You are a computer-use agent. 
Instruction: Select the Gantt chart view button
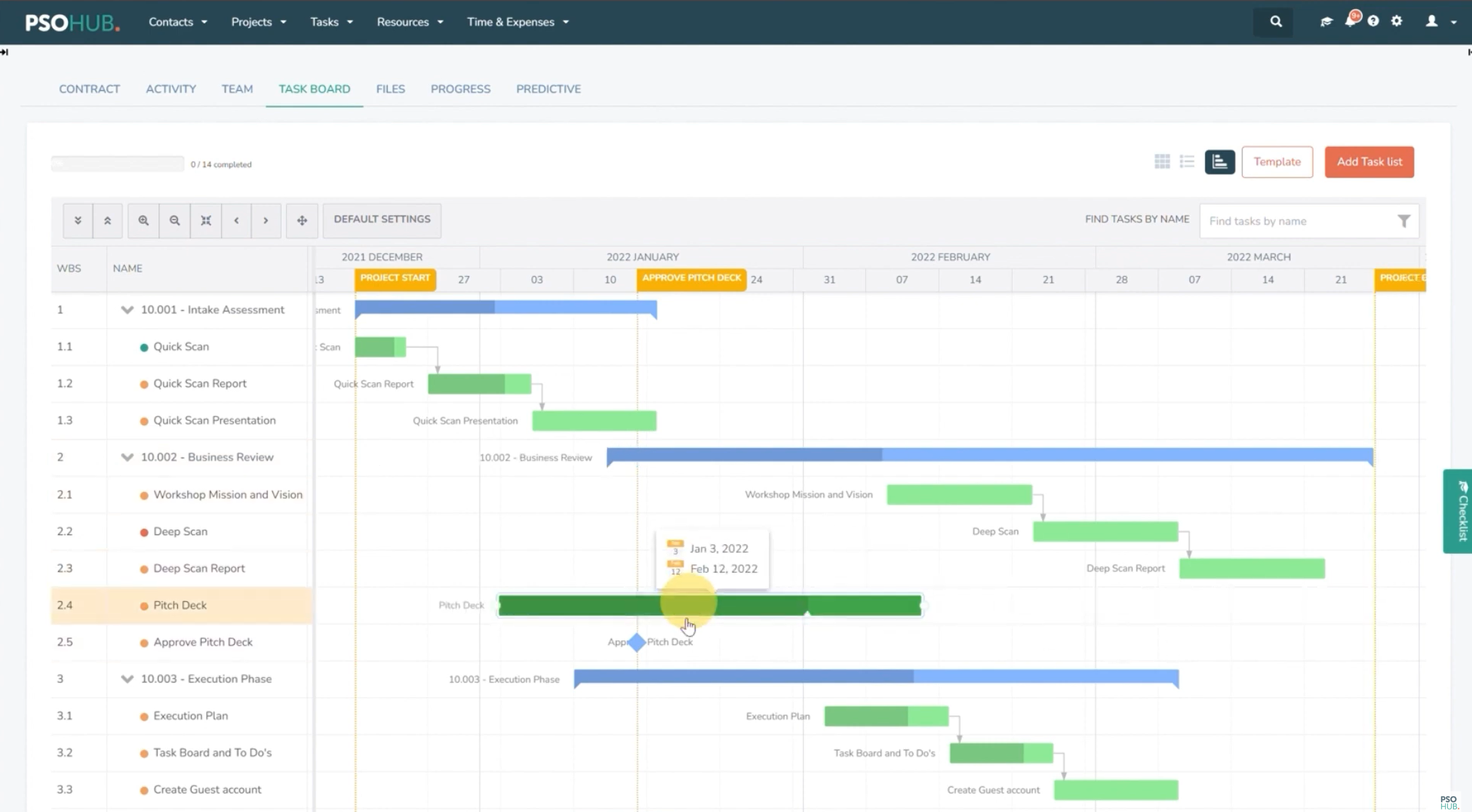pos(1219,162)
